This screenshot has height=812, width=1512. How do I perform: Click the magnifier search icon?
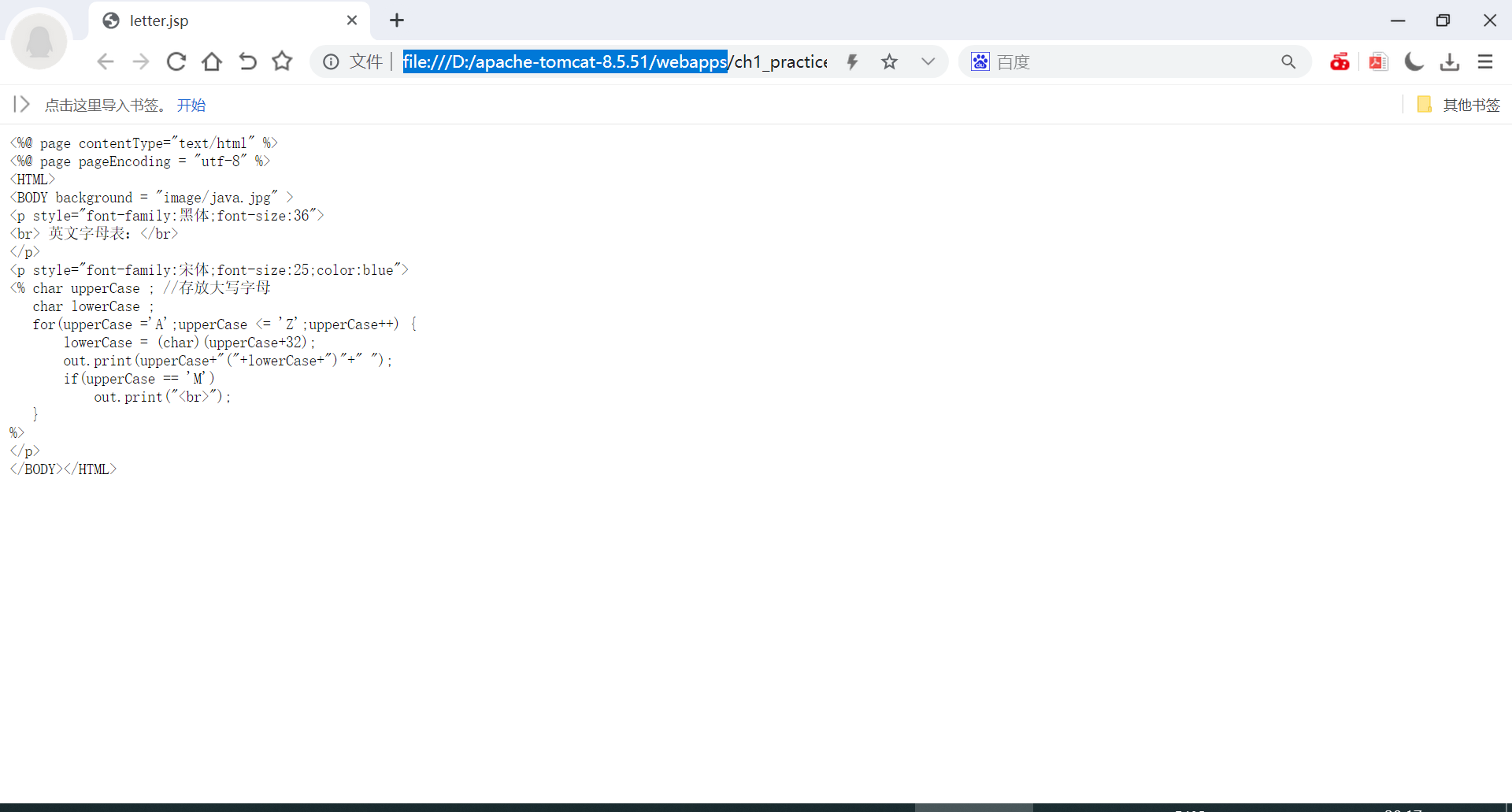[1288, 61]
